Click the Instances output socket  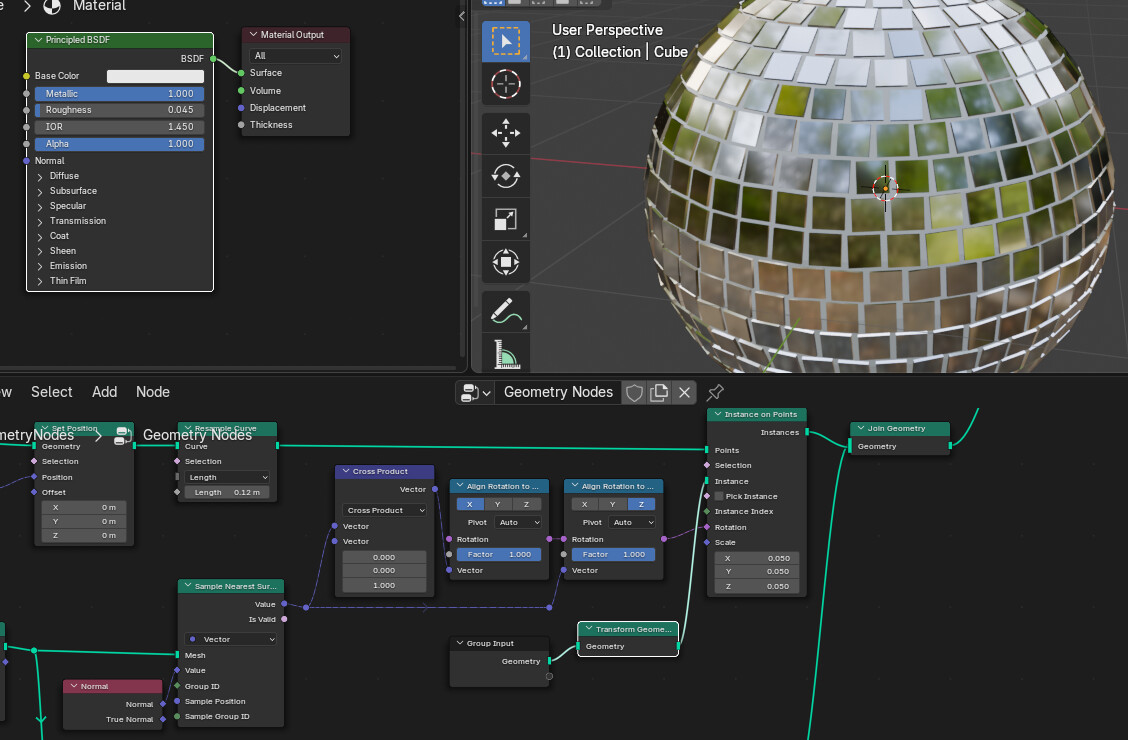(x=807, y=432)
